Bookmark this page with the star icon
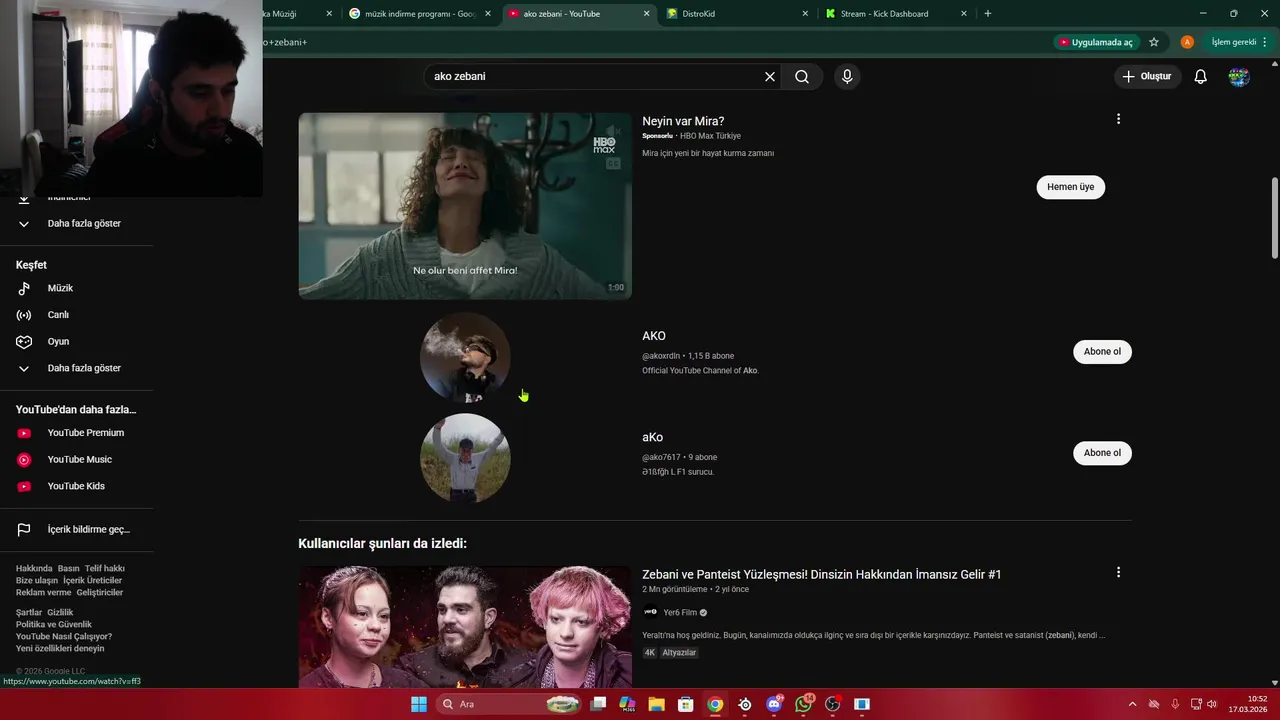This screenshot has height=720, width=1280. click(1154, 42)
